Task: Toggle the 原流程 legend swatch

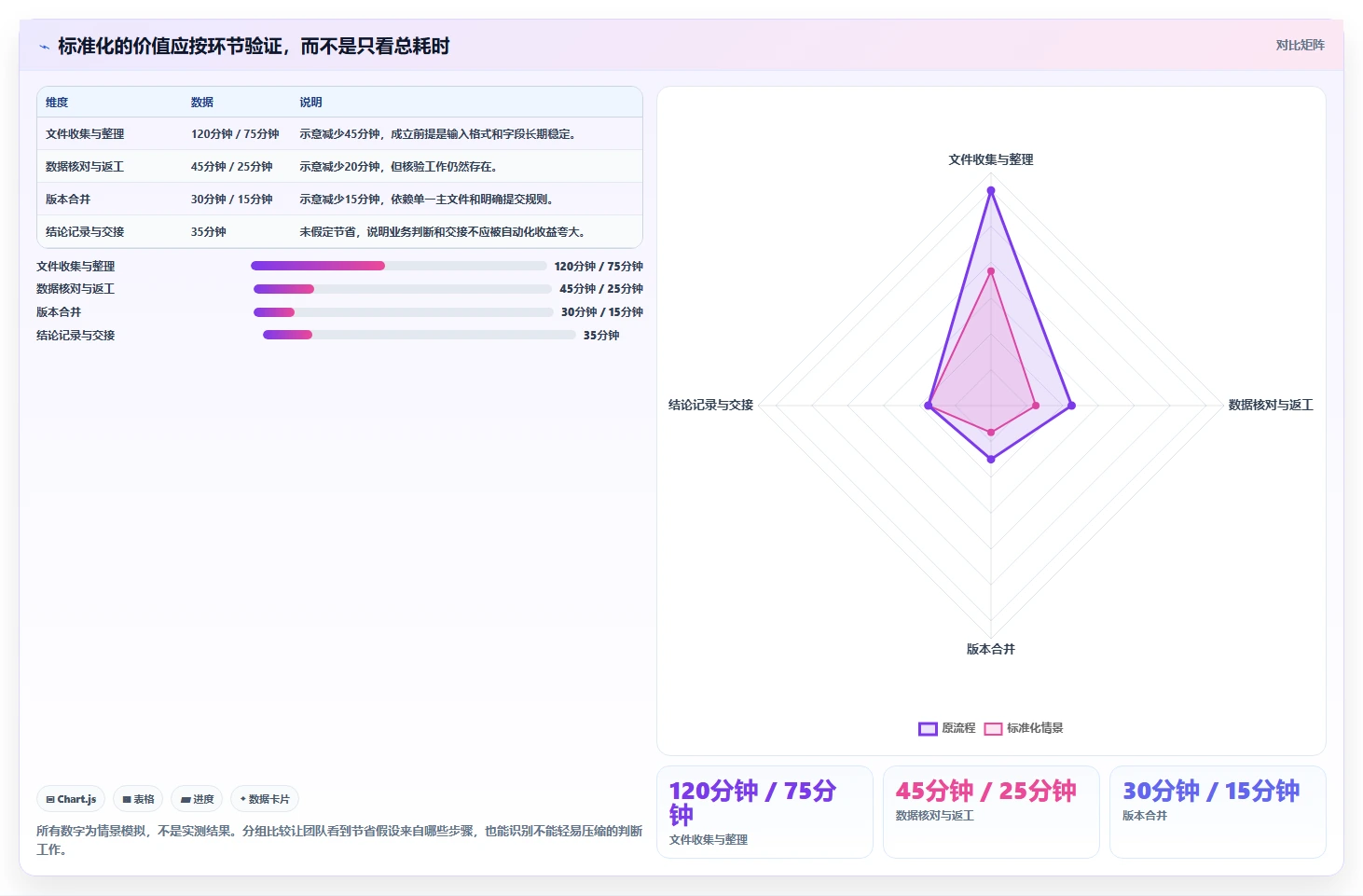Action: coord(928,728)
